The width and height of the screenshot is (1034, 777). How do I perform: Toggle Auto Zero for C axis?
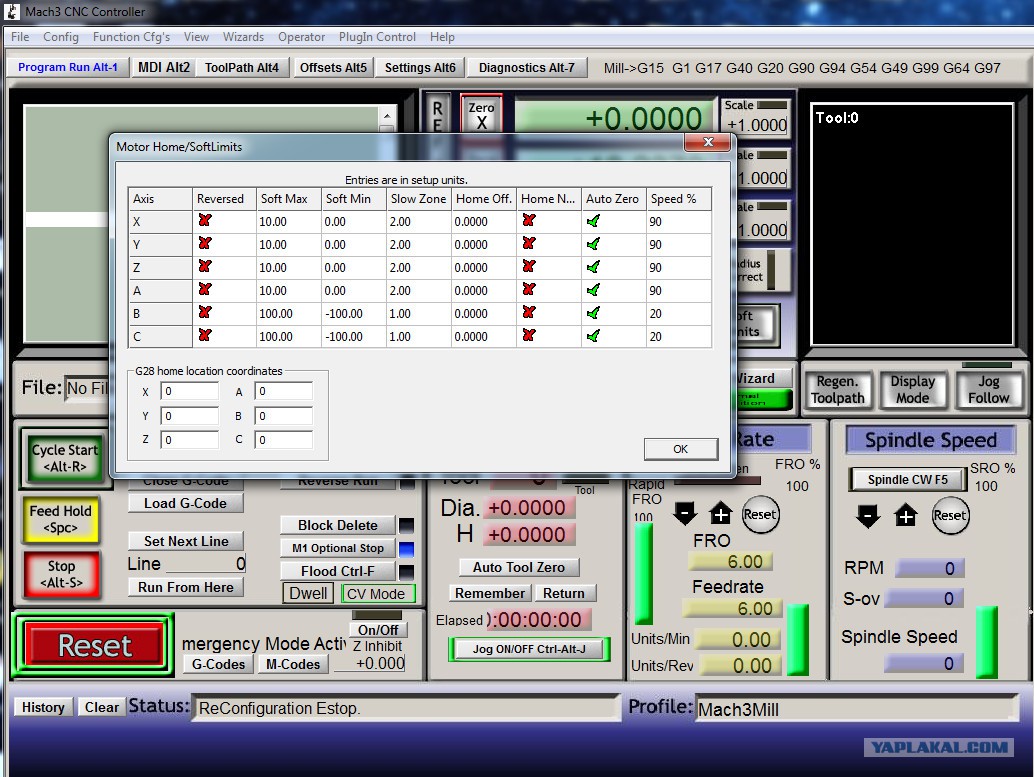click(x=593, y=336)
